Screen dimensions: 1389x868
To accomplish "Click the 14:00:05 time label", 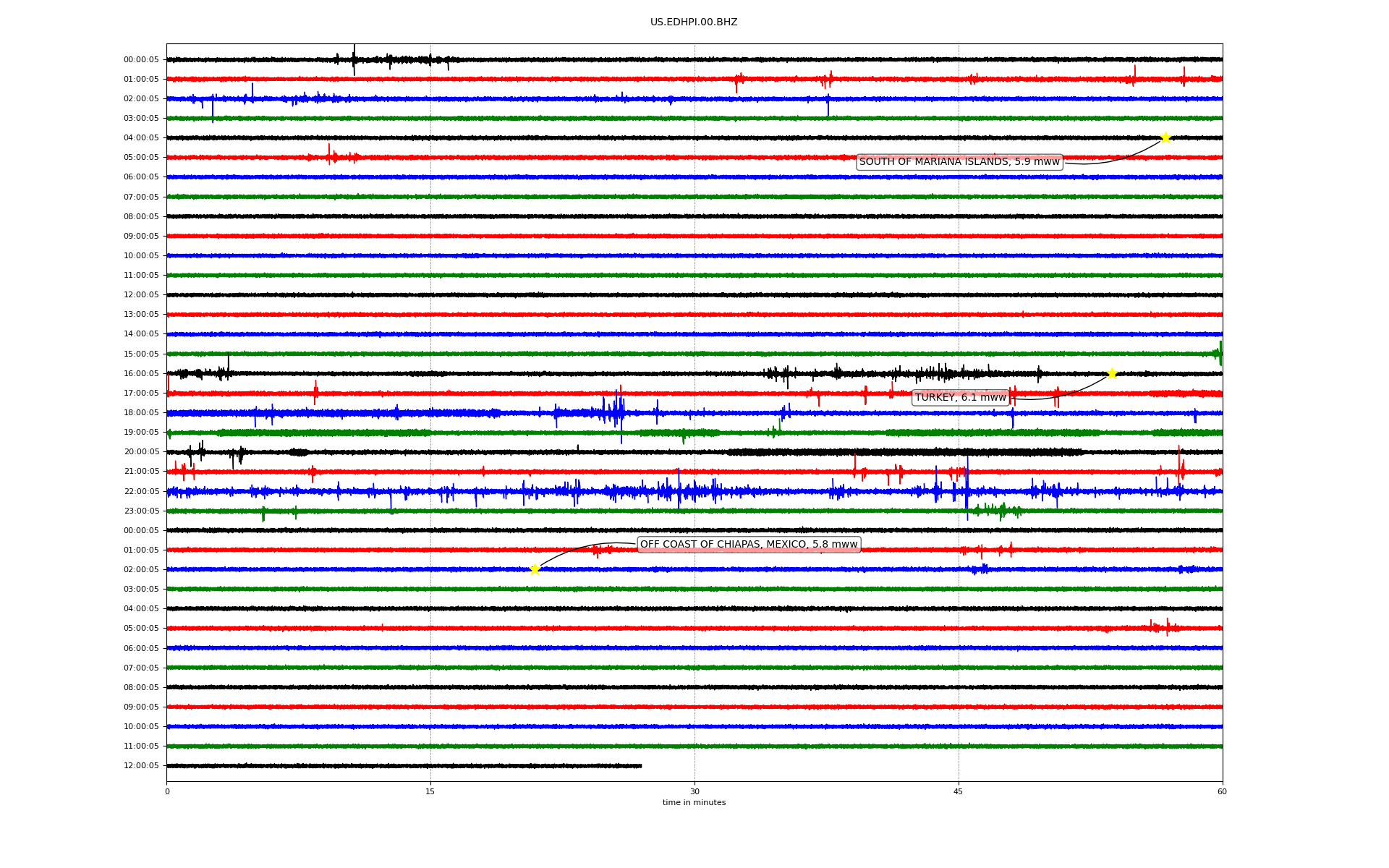I will (141, 334).
